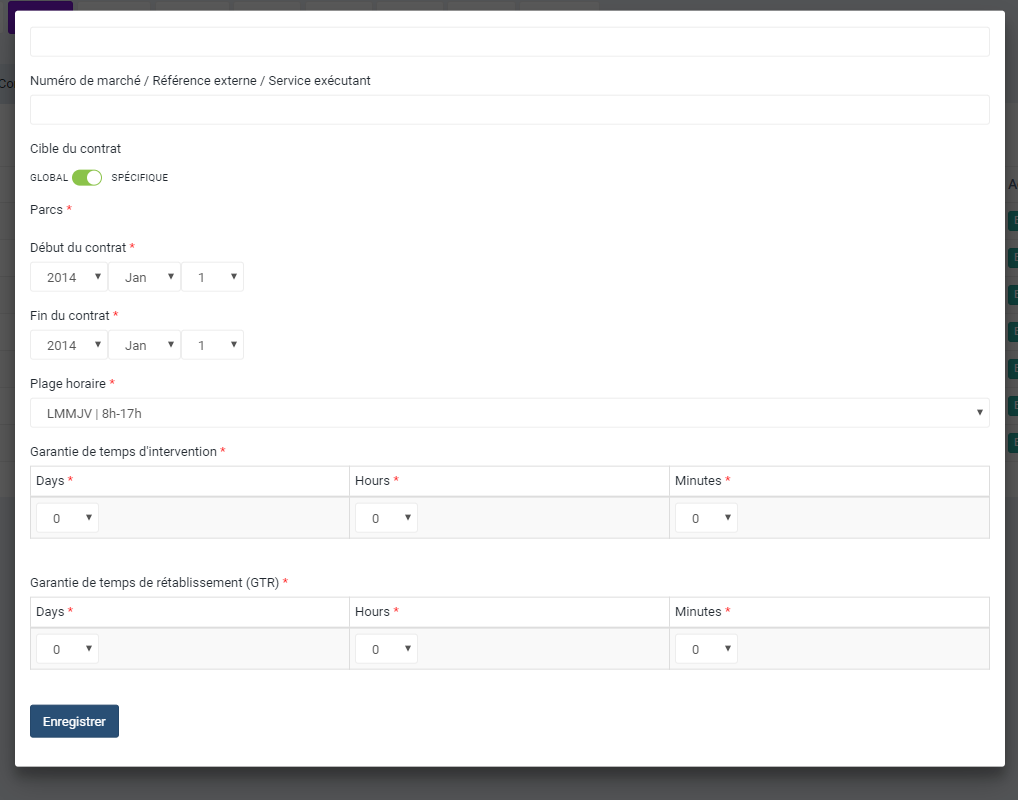Select intervention time Minutes dropdown
Screen dimensions: 1018x800
click(x=706, y=518)
